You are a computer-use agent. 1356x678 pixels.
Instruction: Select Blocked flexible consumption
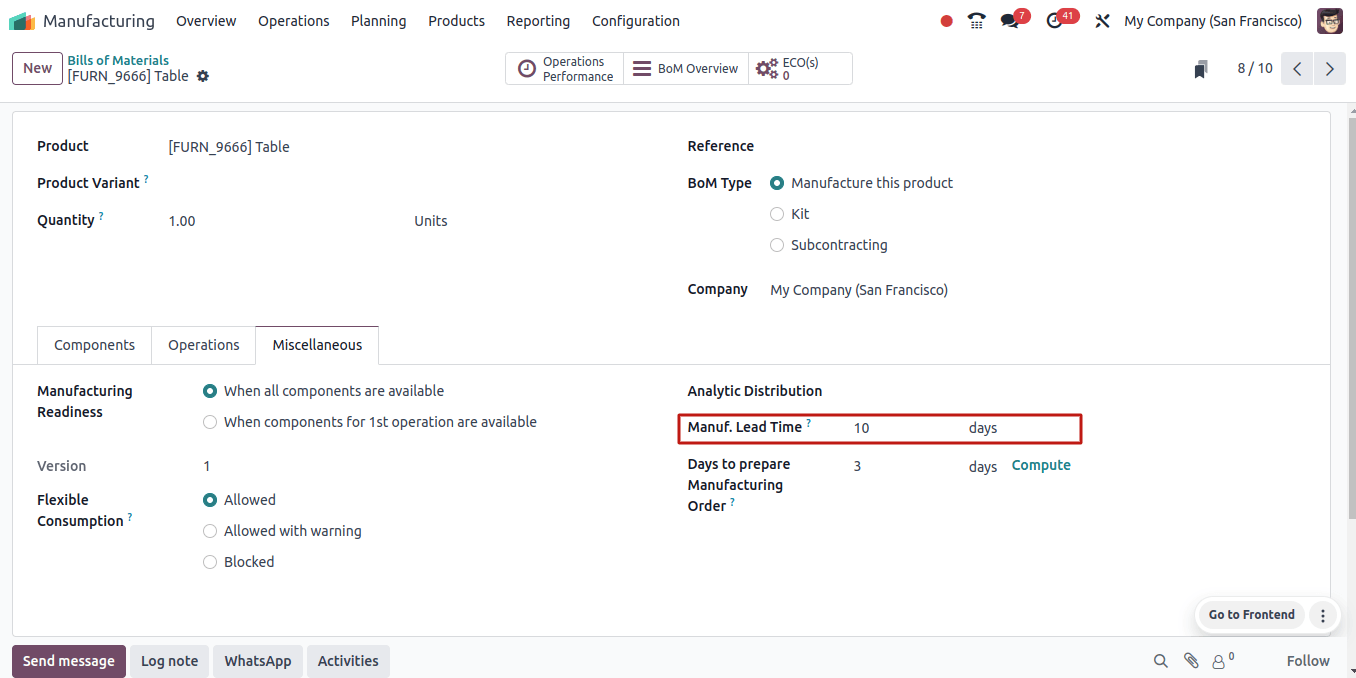tap(210, 562)
